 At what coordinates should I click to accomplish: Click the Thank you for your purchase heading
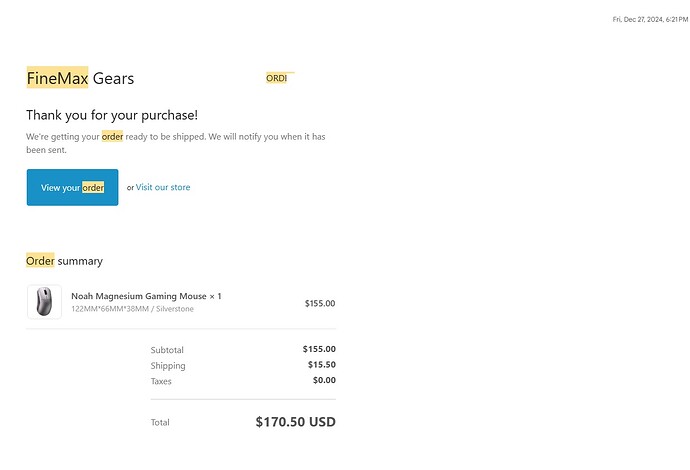[112, 115]
